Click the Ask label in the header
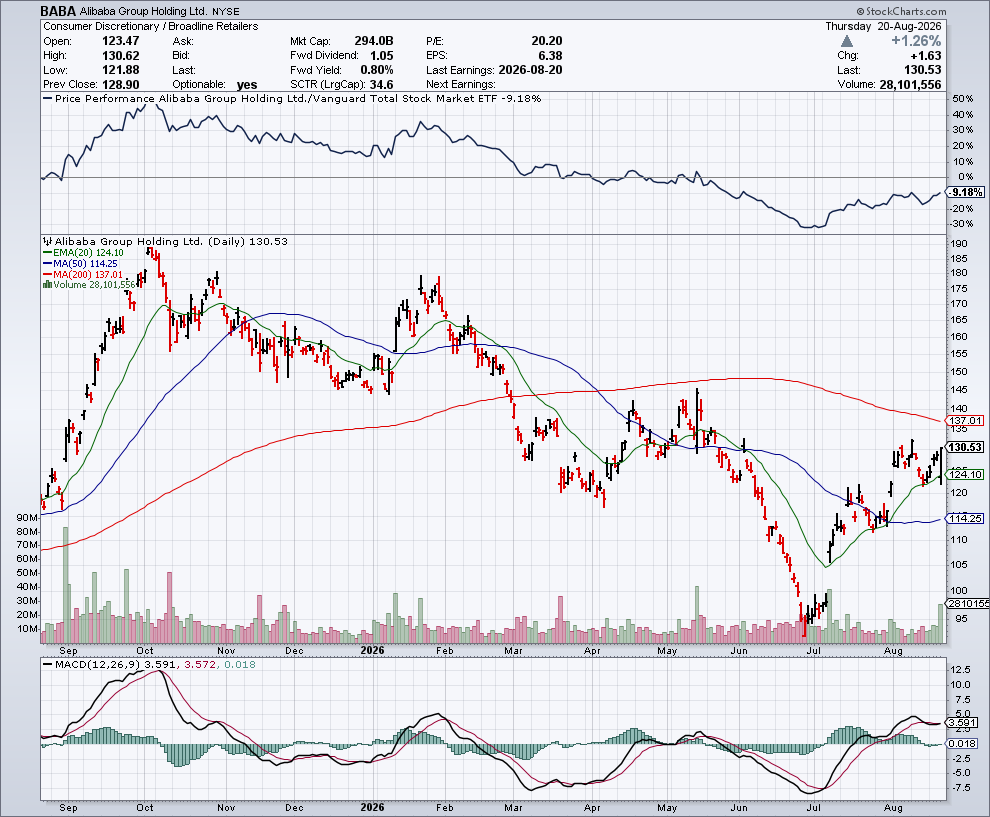 (183, 41)
